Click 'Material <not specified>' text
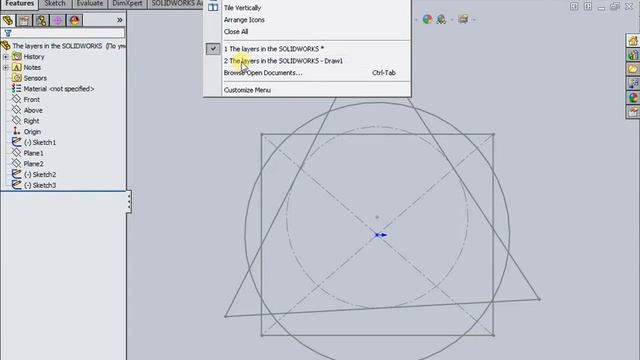This screenshot has width=640, height=360. point(59,89)
